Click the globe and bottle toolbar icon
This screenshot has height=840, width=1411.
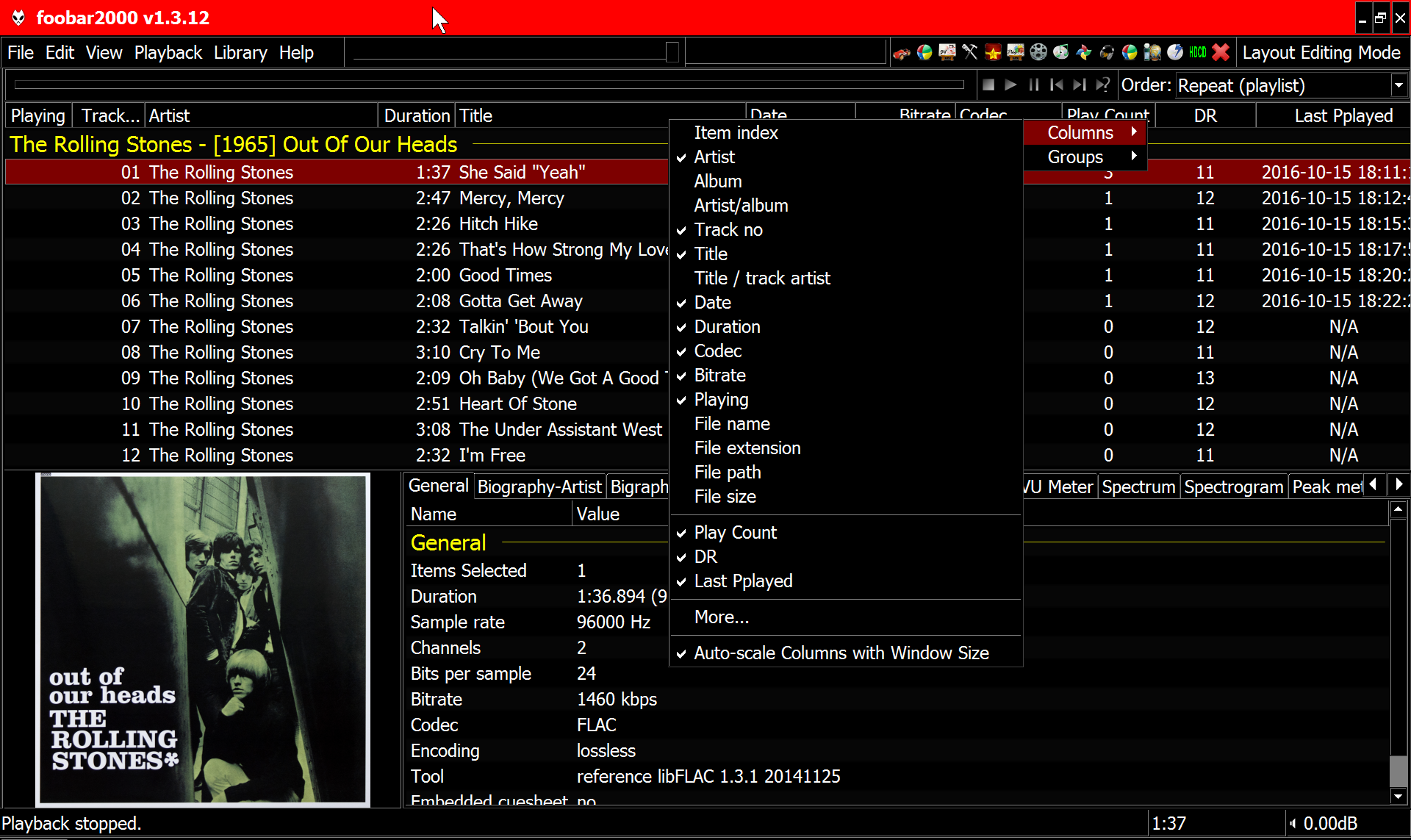coord(1152,52)
